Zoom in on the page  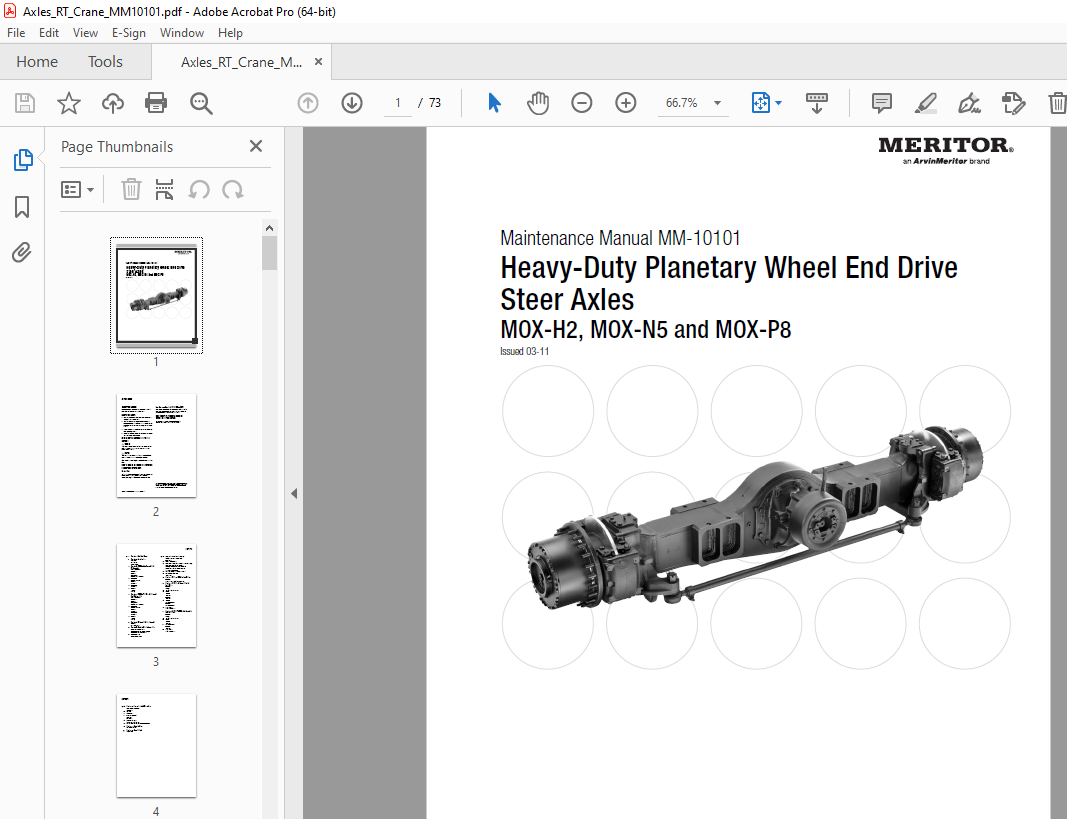click(625, 102)
